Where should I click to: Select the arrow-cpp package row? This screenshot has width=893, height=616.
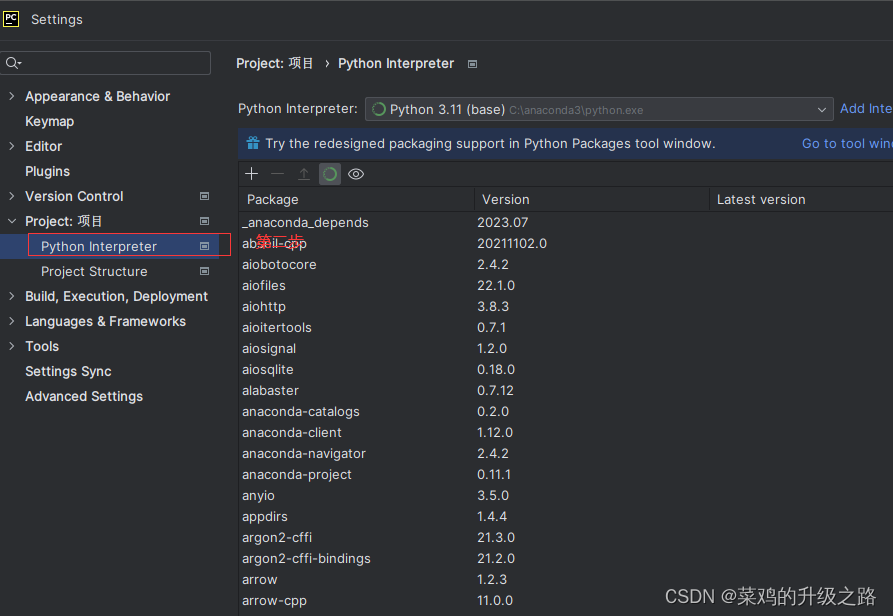(566, 601)
